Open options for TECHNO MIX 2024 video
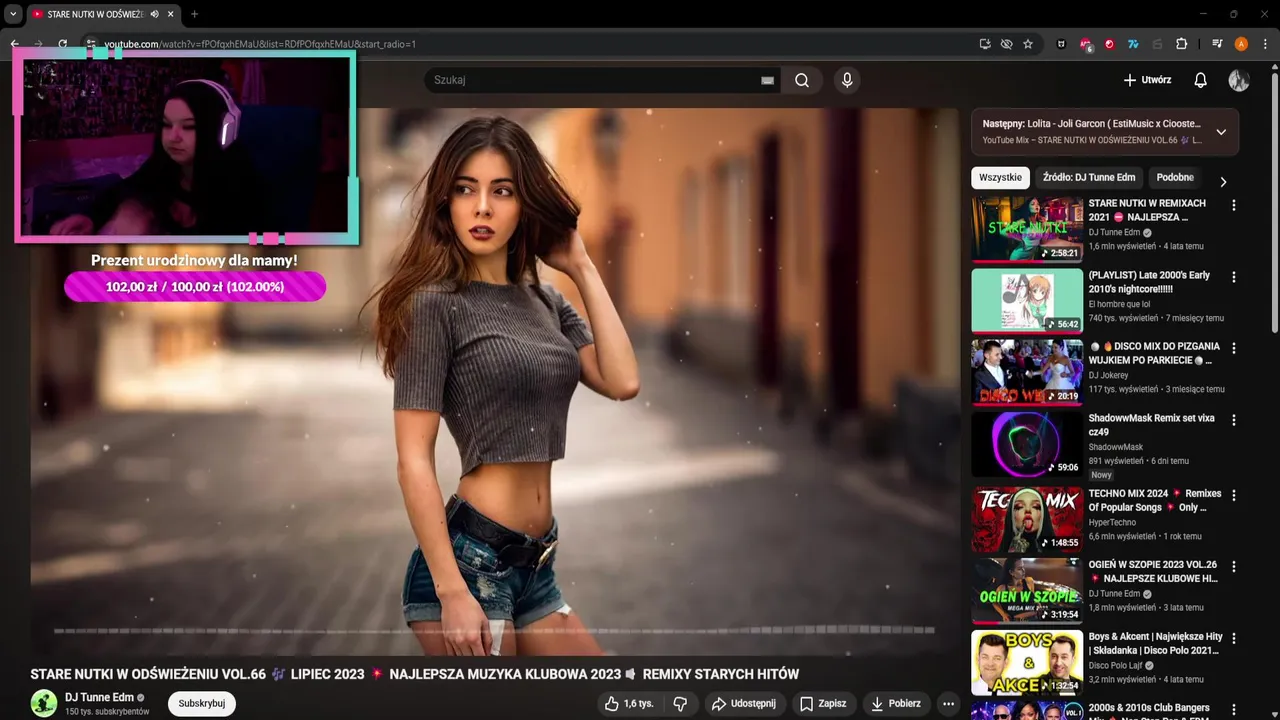This screenshot has height=720, width=1280. [x=1233, y=495]
